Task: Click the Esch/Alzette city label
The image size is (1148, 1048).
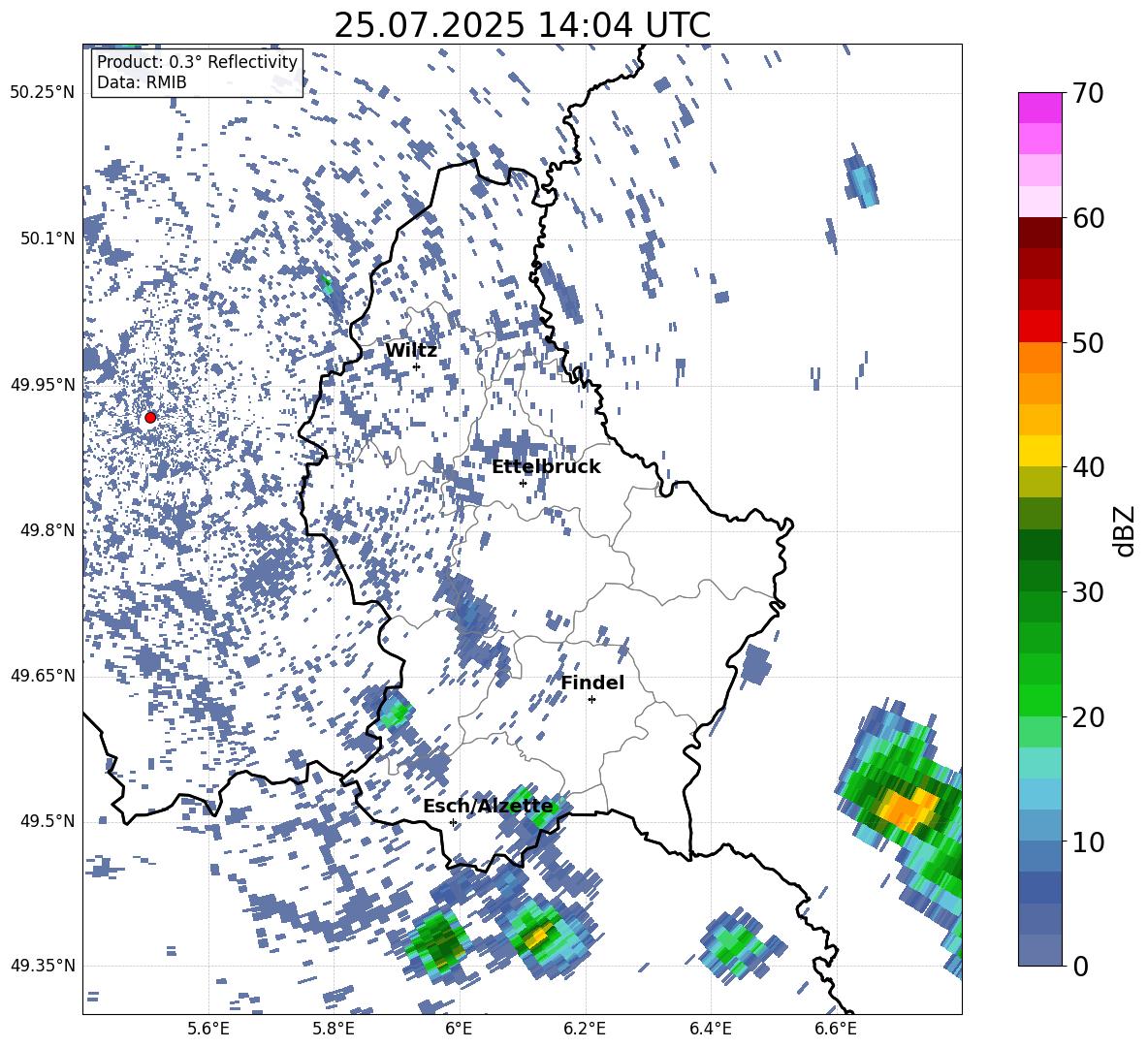Action: [x=488, y=807]
